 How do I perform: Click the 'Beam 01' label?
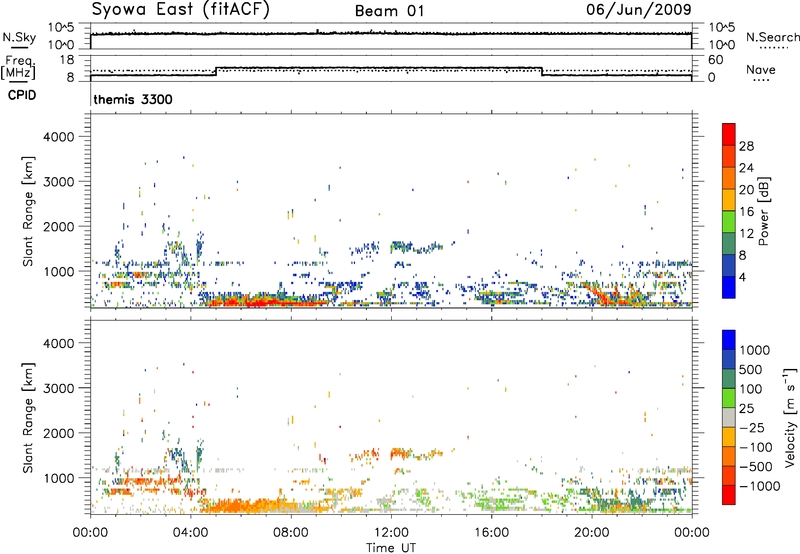point(389,11)
